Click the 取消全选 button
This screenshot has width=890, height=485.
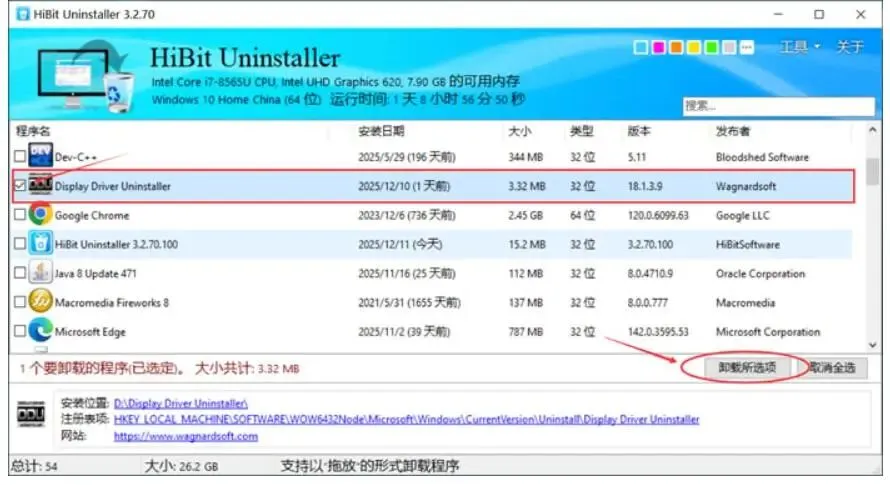point(833,367)
